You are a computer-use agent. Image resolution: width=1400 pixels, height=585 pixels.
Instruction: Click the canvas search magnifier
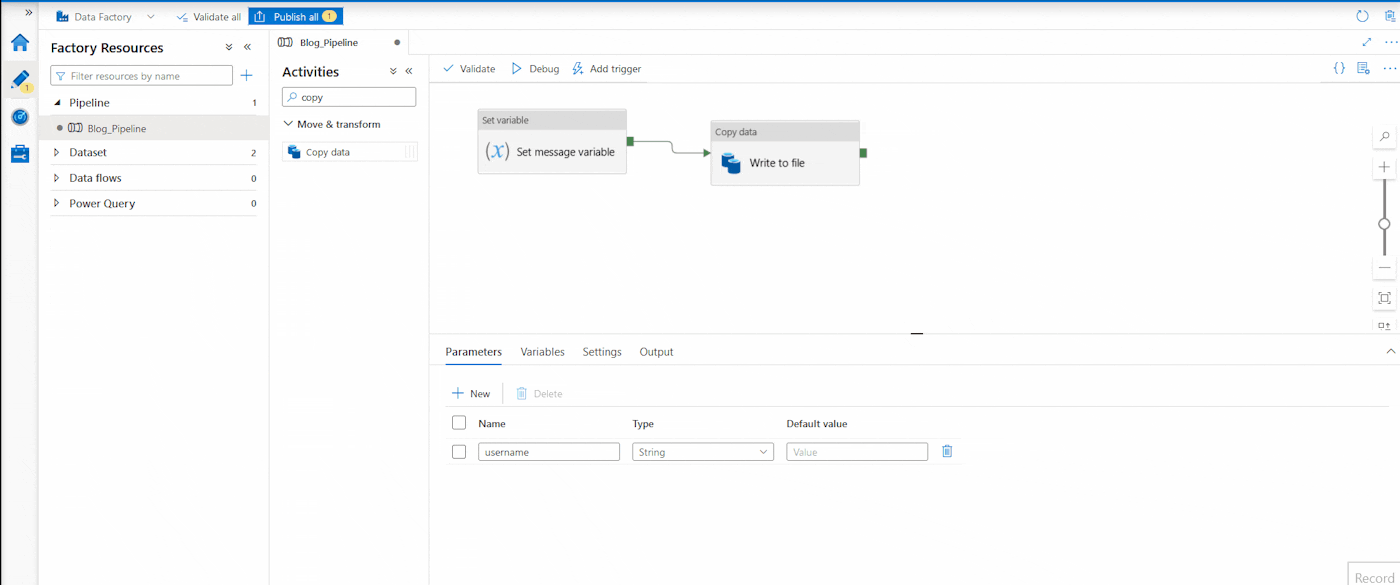[x=1385, y=136]
